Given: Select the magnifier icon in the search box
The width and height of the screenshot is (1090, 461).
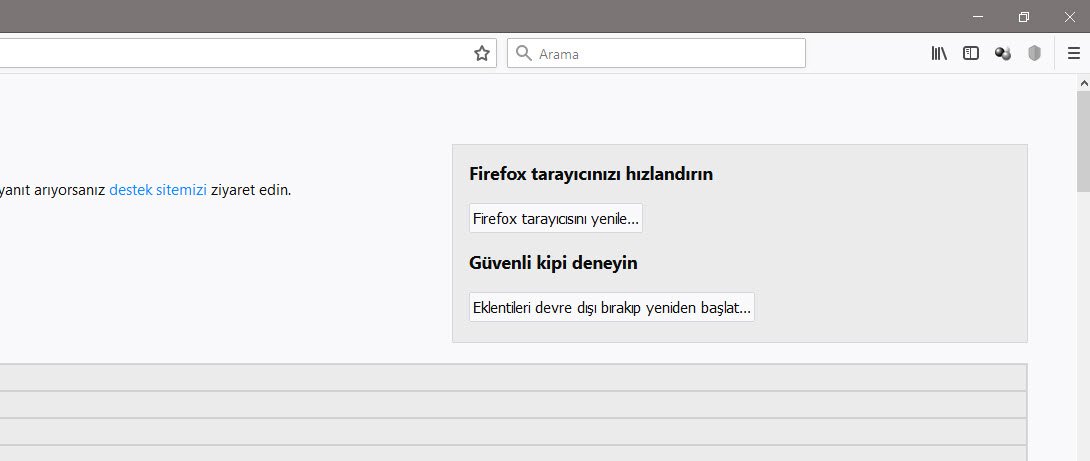Looking at the screenshot, I should 525,54.
